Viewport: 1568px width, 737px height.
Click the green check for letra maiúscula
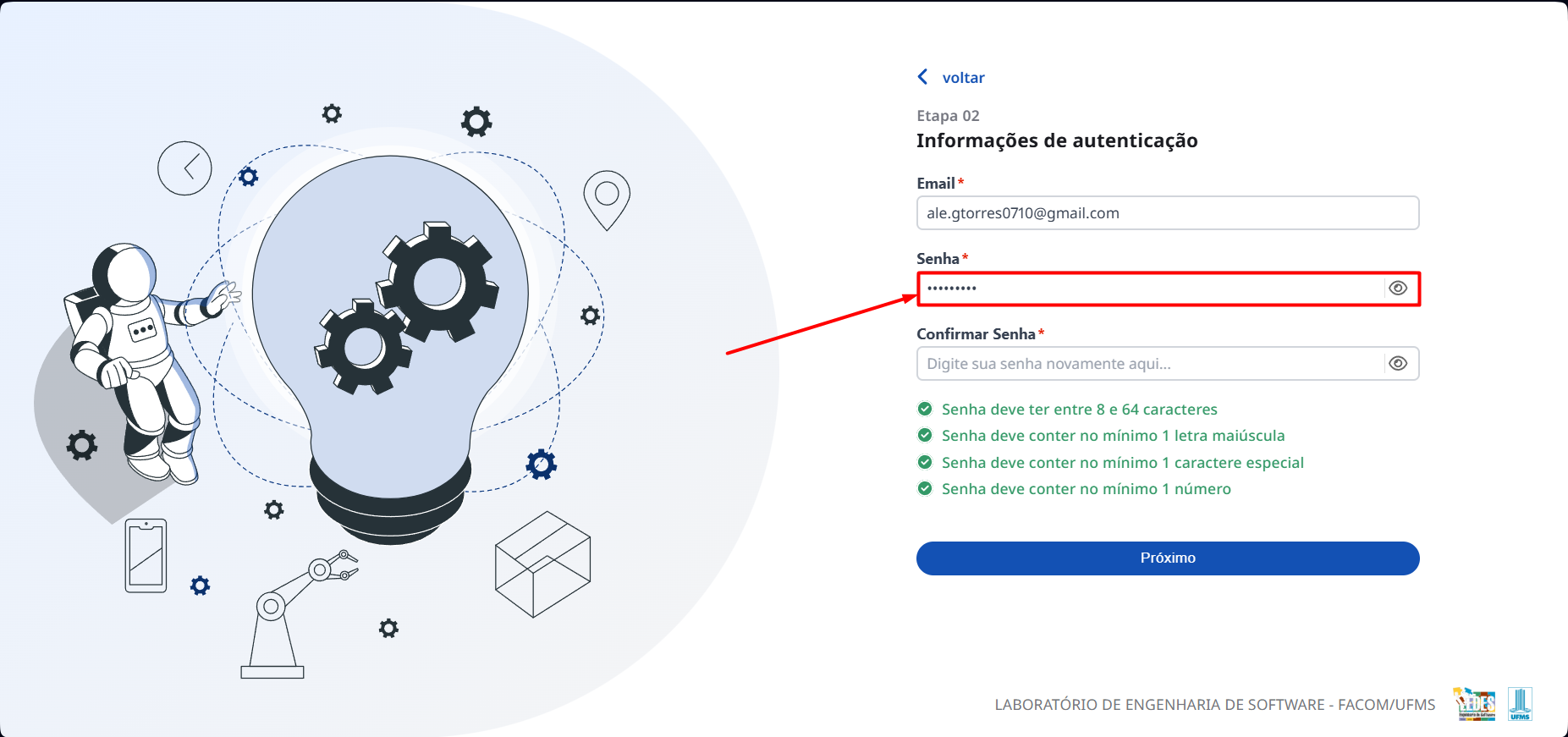point(925,436)
